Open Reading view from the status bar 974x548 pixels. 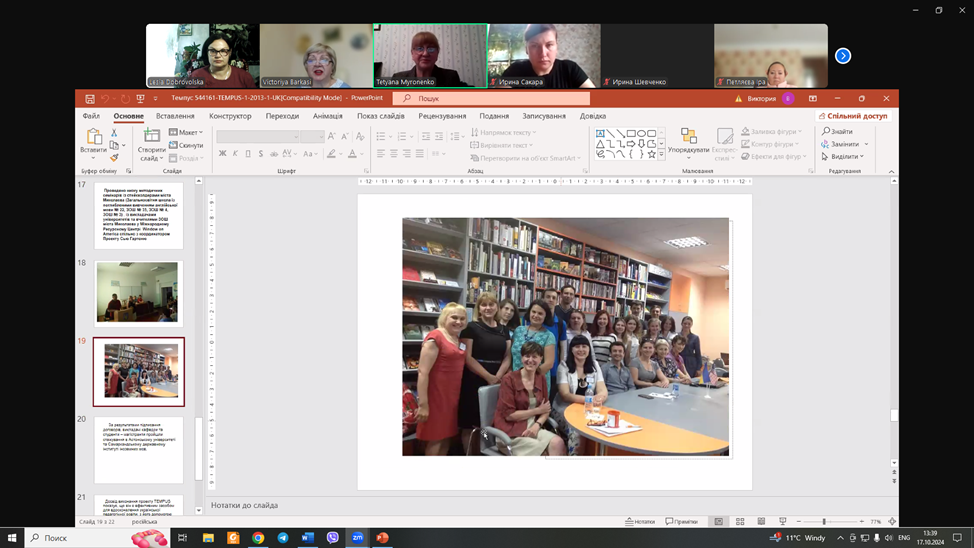(761, 522)
